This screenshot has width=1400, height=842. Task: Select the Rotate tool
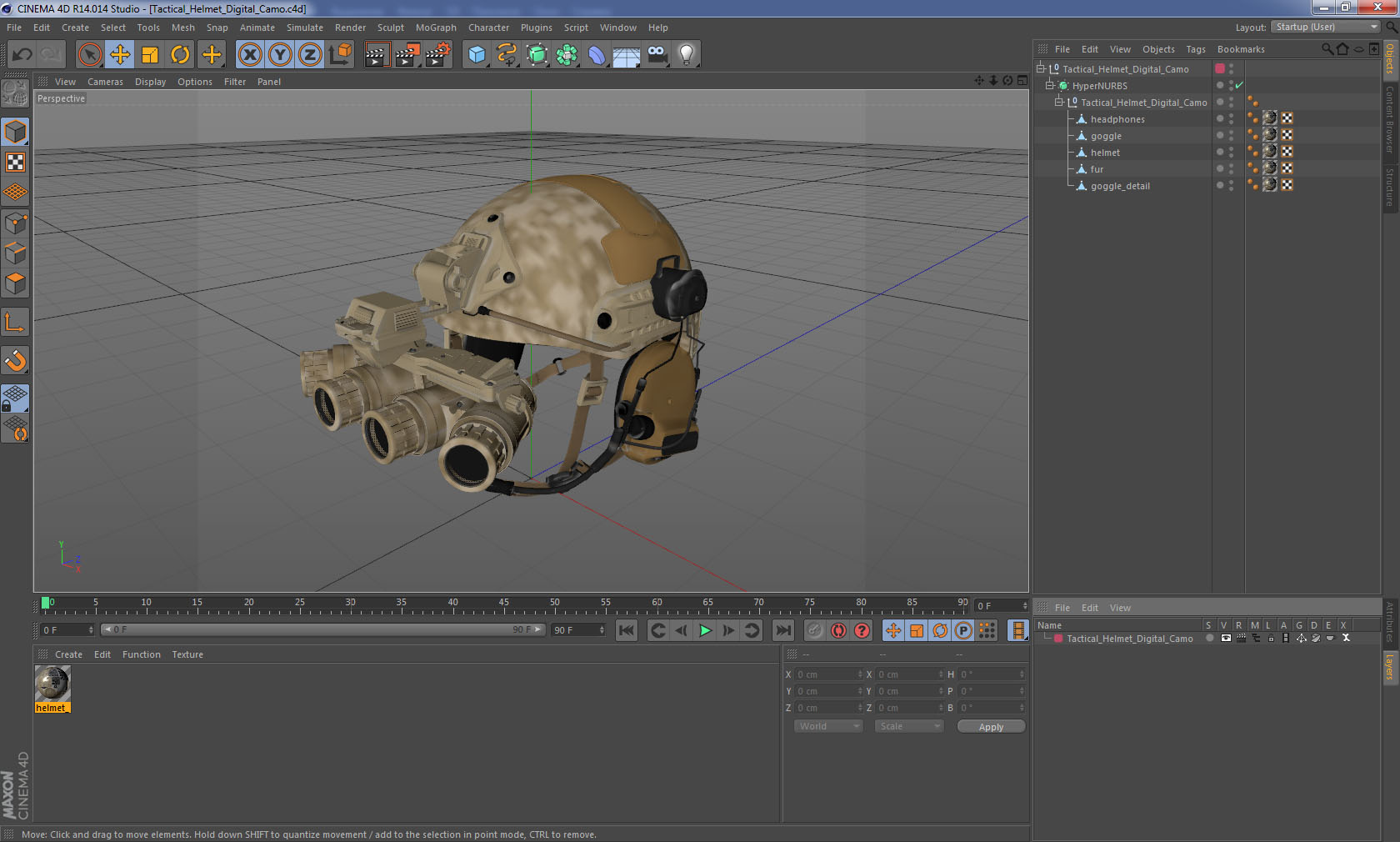[180, 55]
